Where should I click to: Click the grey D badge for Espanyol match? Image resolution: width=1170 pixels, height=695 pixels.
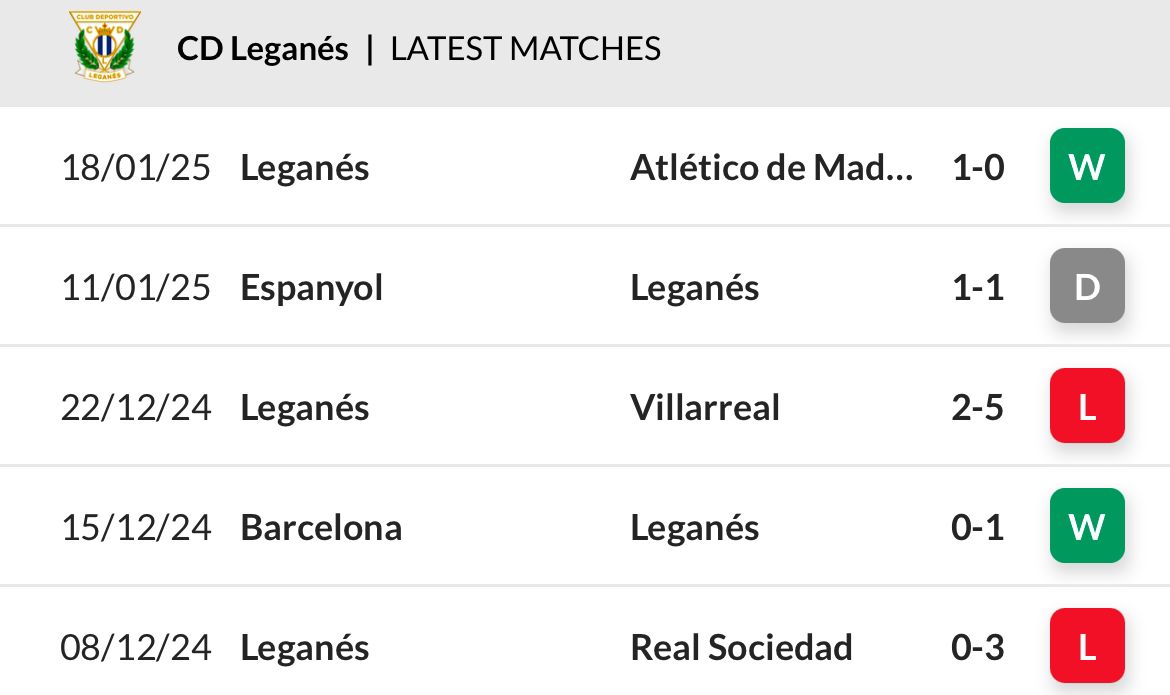tap(1087, 286)
